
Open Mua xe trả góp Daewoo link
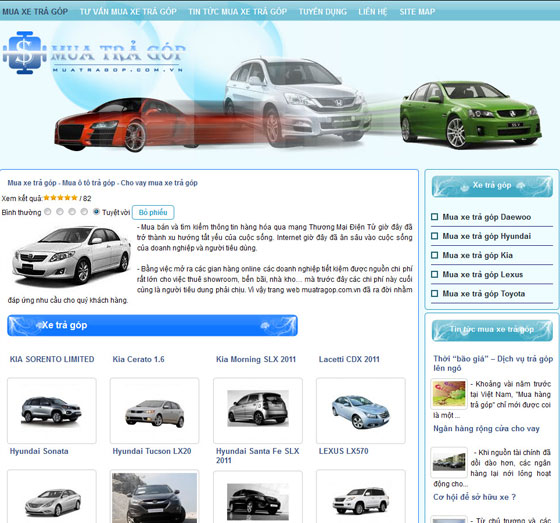click(487, 217)
